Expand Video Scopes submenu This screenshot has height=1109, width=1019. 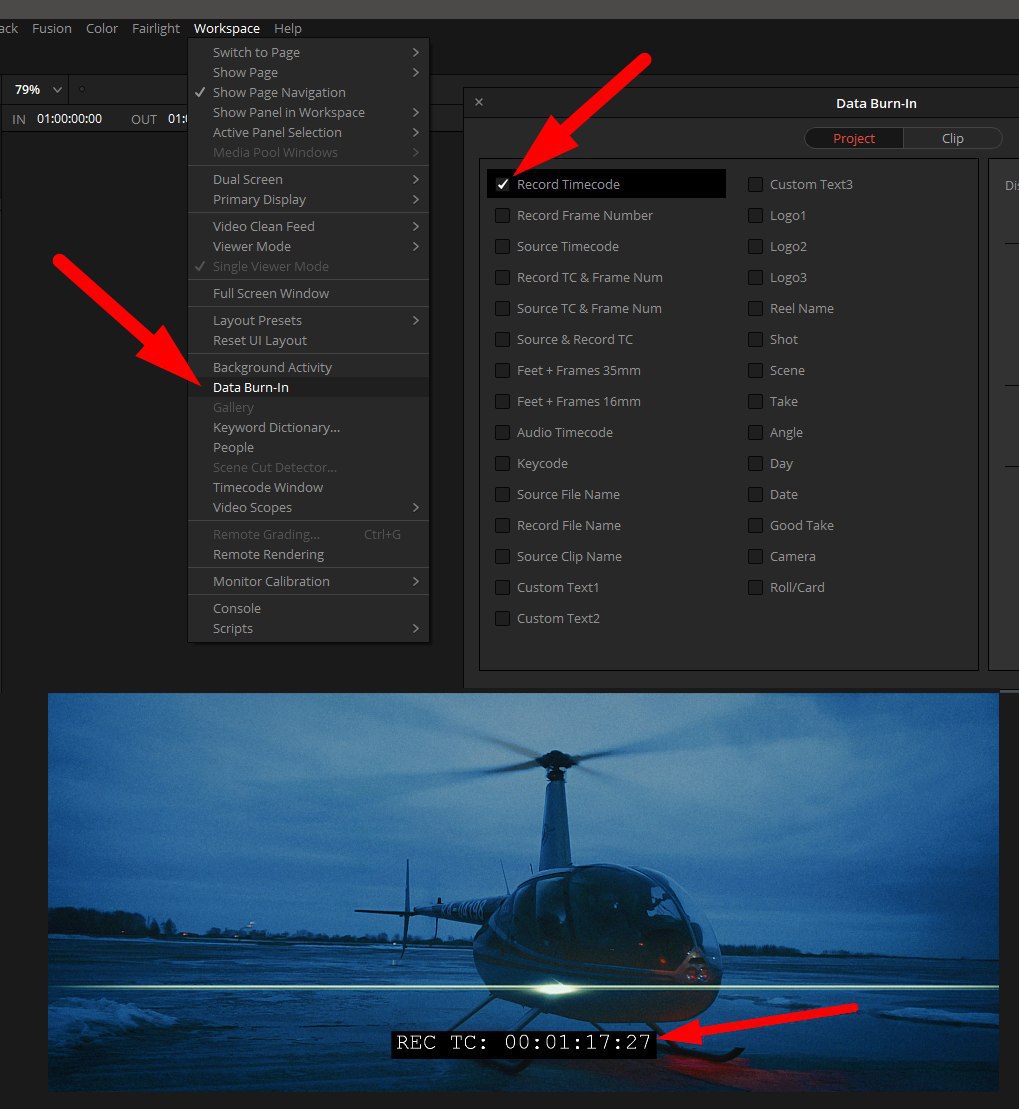coord(308,507)
